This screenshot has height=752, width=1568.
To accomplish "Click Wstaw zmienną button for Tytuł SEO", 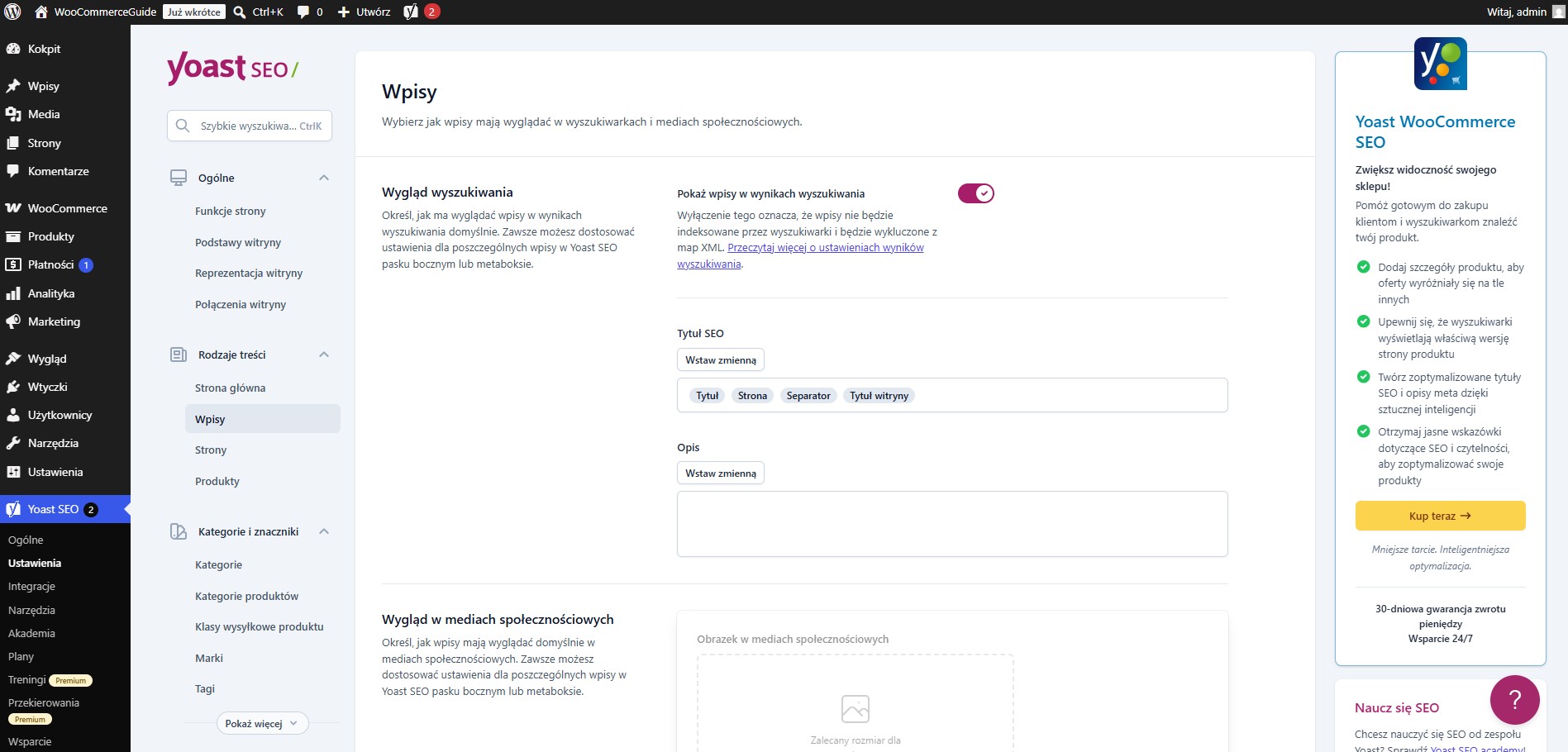I will tap(721, 360).
